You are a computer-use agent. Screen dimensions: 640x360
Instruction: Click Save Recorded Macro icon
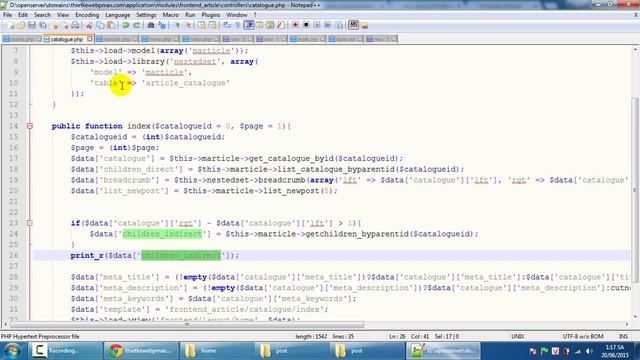click(x=338, y=25)
